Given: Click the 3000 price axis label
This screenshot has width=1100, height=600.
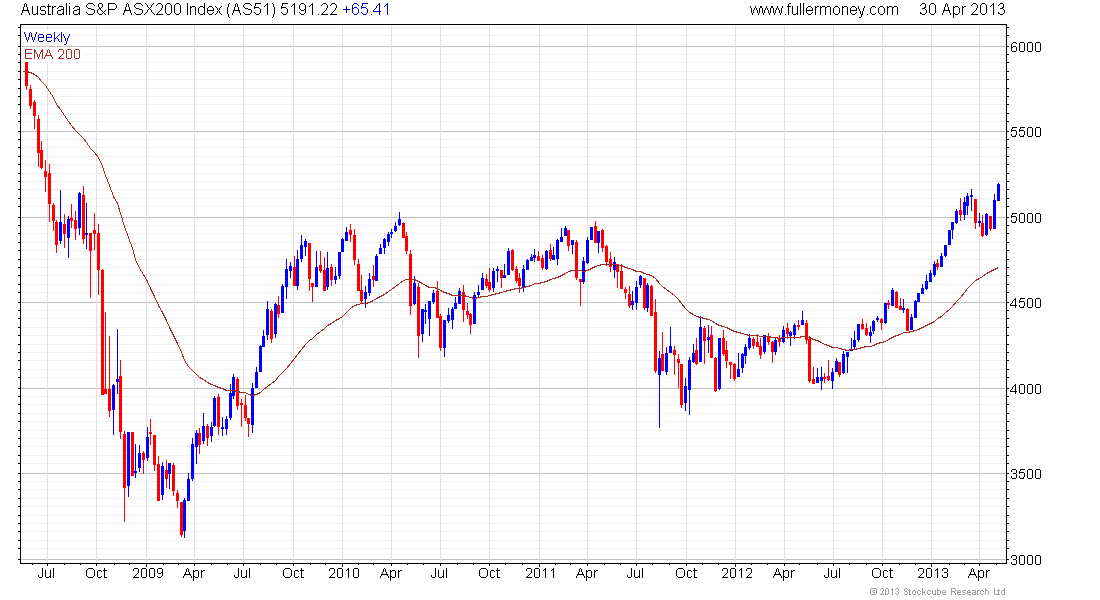Looking at the screenshot, I should pyautogui.click(x=1026, y=560).
